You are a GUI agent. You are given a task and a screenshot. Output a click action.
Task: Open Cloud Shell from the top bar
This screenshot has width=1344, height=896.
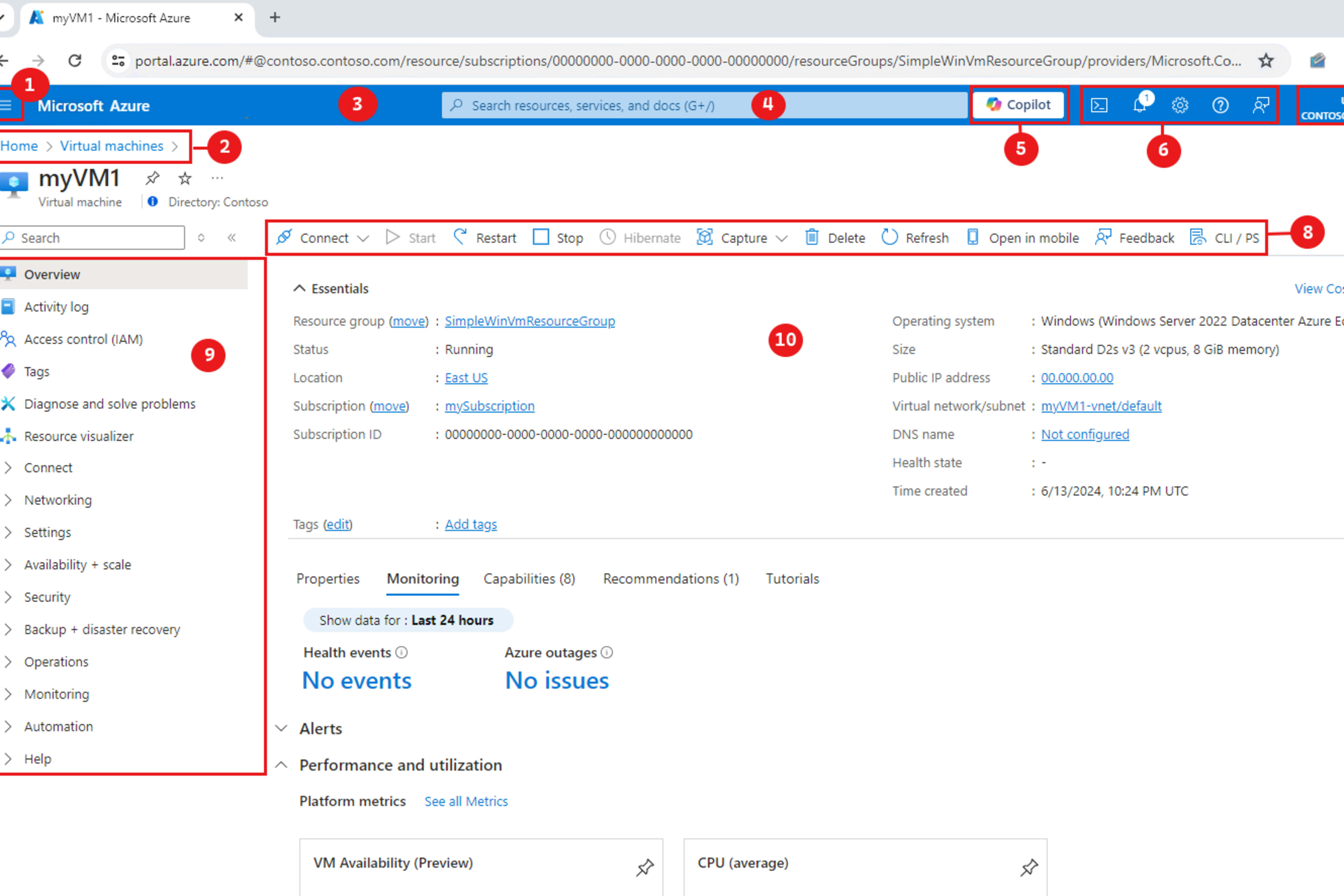click(x=1099, y=105)
